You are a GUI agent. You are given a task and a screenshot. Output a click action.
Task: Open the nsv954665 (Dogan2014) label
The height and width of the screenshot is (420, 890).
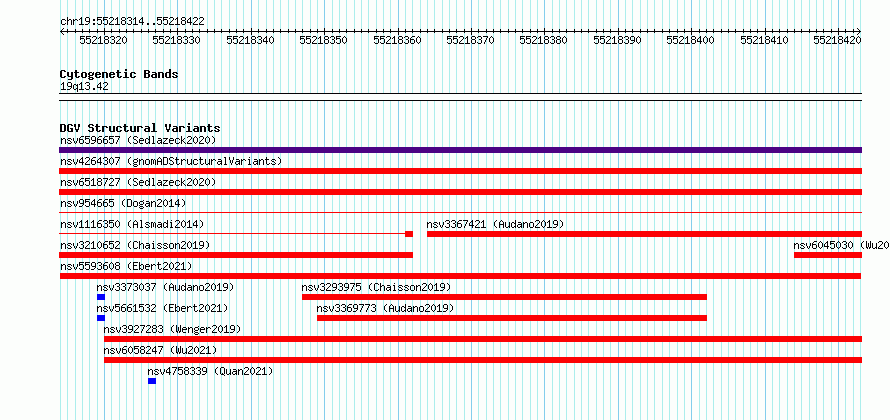tap(123, 203)
